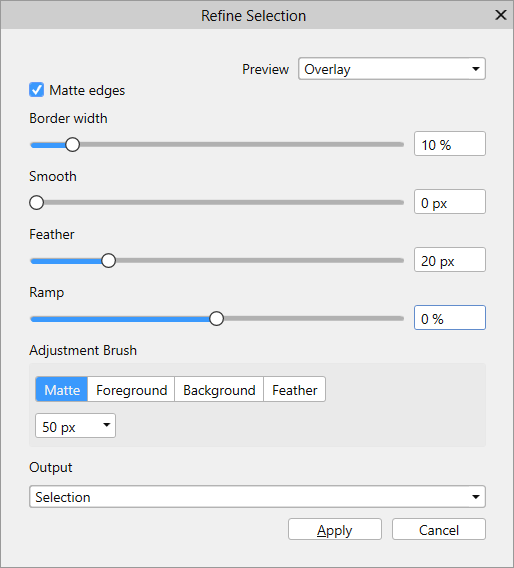Screen dimensions: 514x568
Task: Click the Smooth slider handle
Action: click(37, 202)
